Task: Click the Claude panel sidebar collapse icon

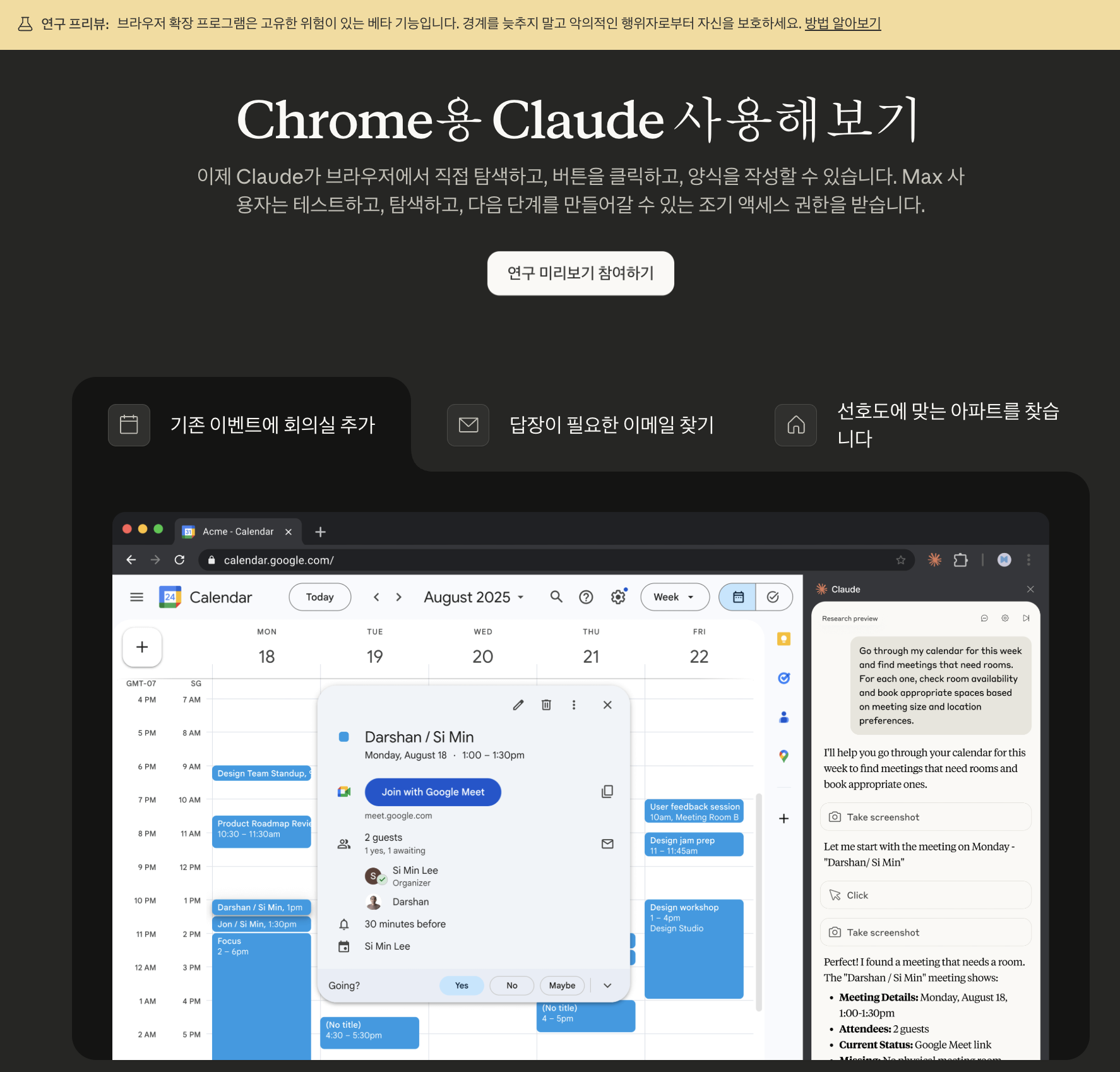Action: (x=1026, y=618)
